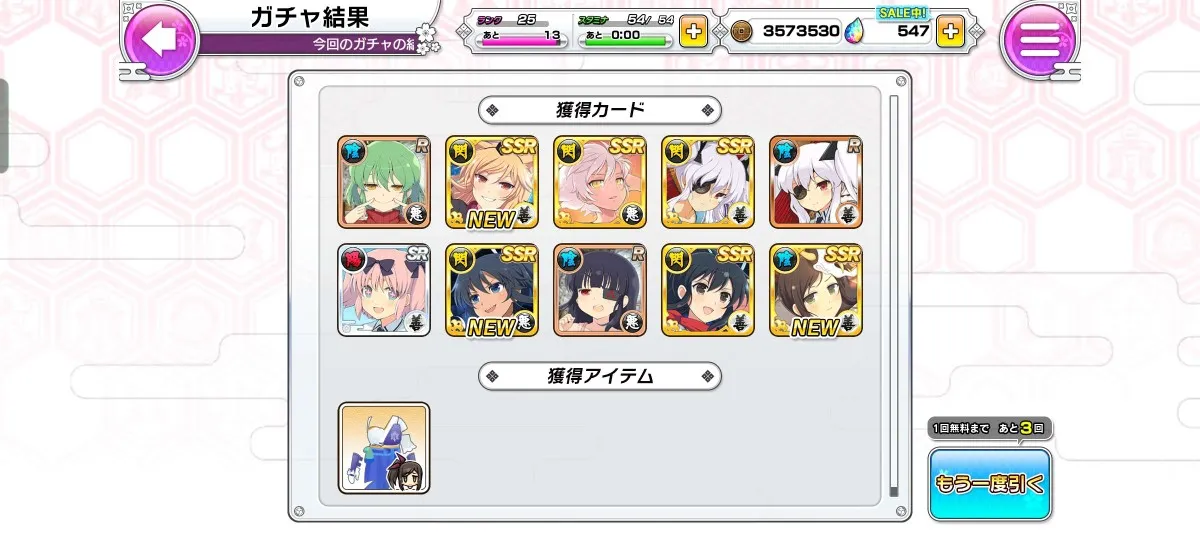Screen dimensions: 1200x540
Task: Click the results panel vertical scrollbar
Action: (x=894, y=295)
